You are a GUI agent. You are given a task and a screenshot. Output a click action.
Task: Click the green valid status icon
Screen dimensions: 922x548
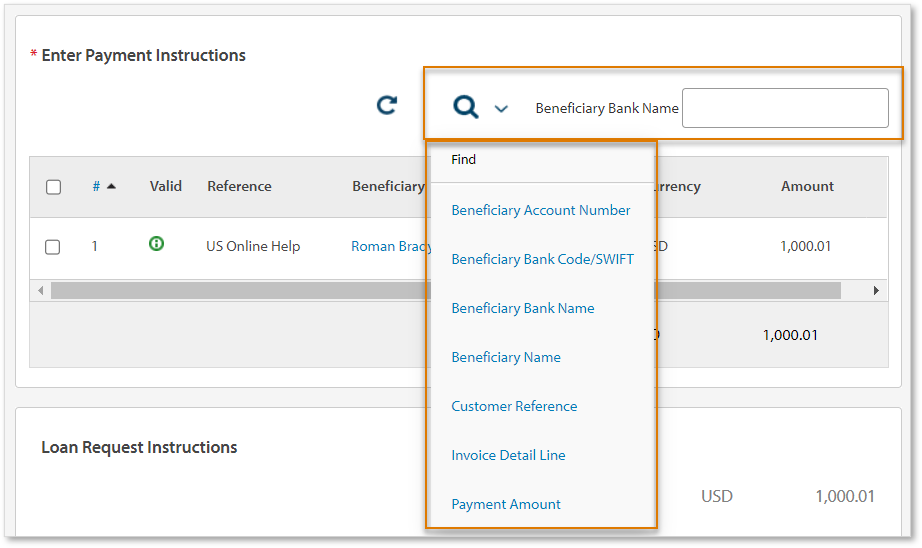point(156,243)
